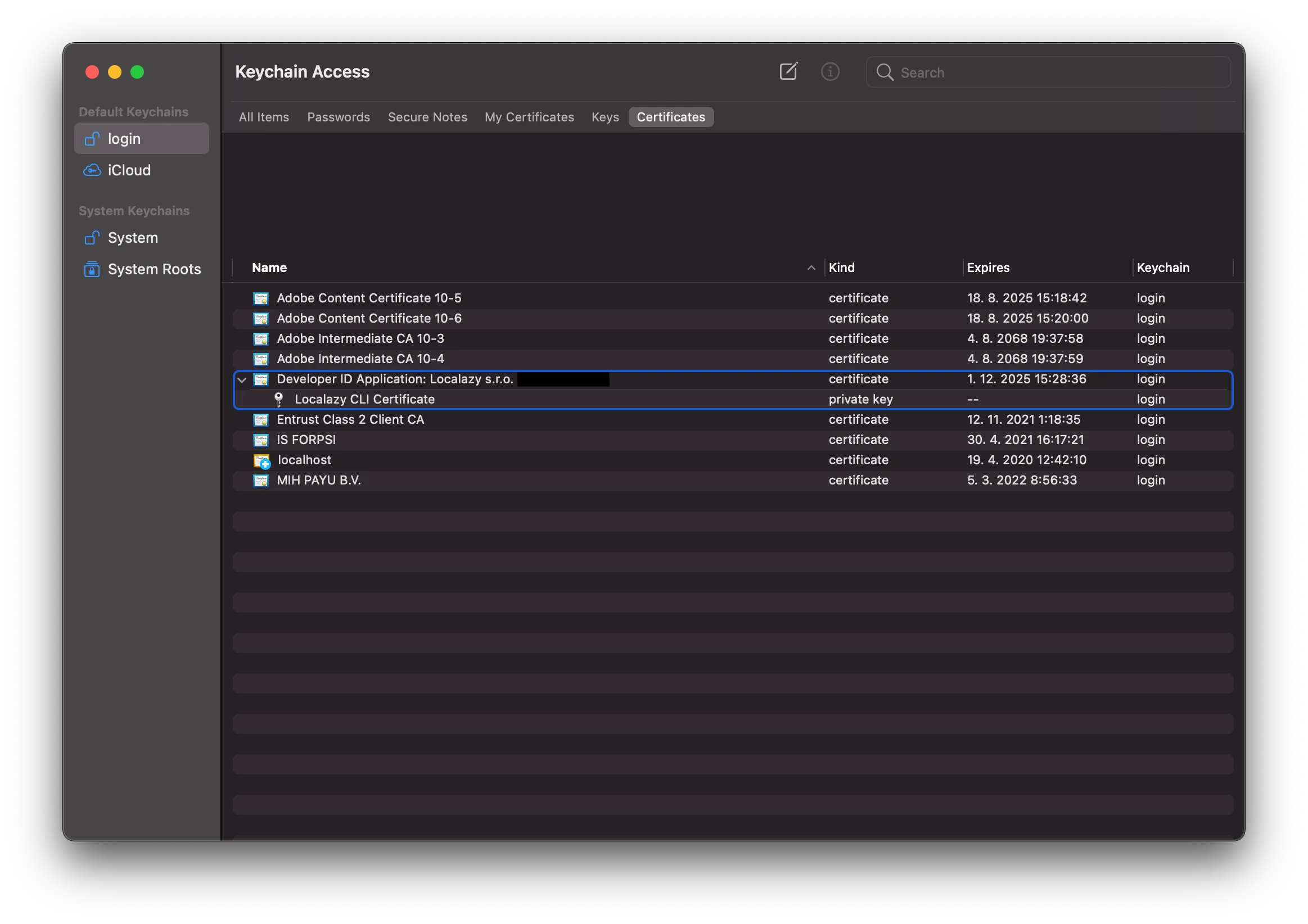1308x924 pixels.
Task: Click the Localazy CLI private key icon
Action: [x=278, y=400]
